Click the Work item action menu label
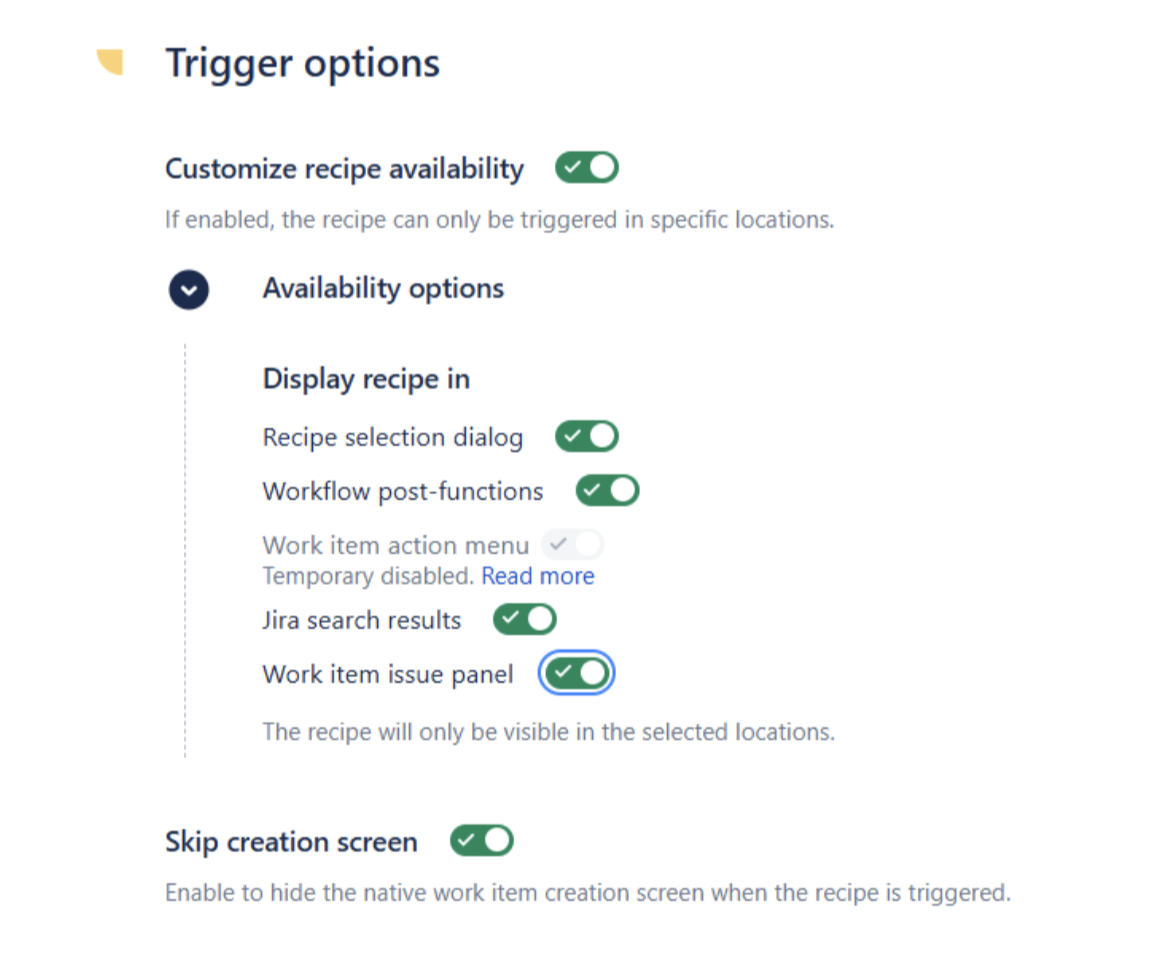The width and height of the screenshot is (1152, 966). pyautogui.click(x=395, y=546)
